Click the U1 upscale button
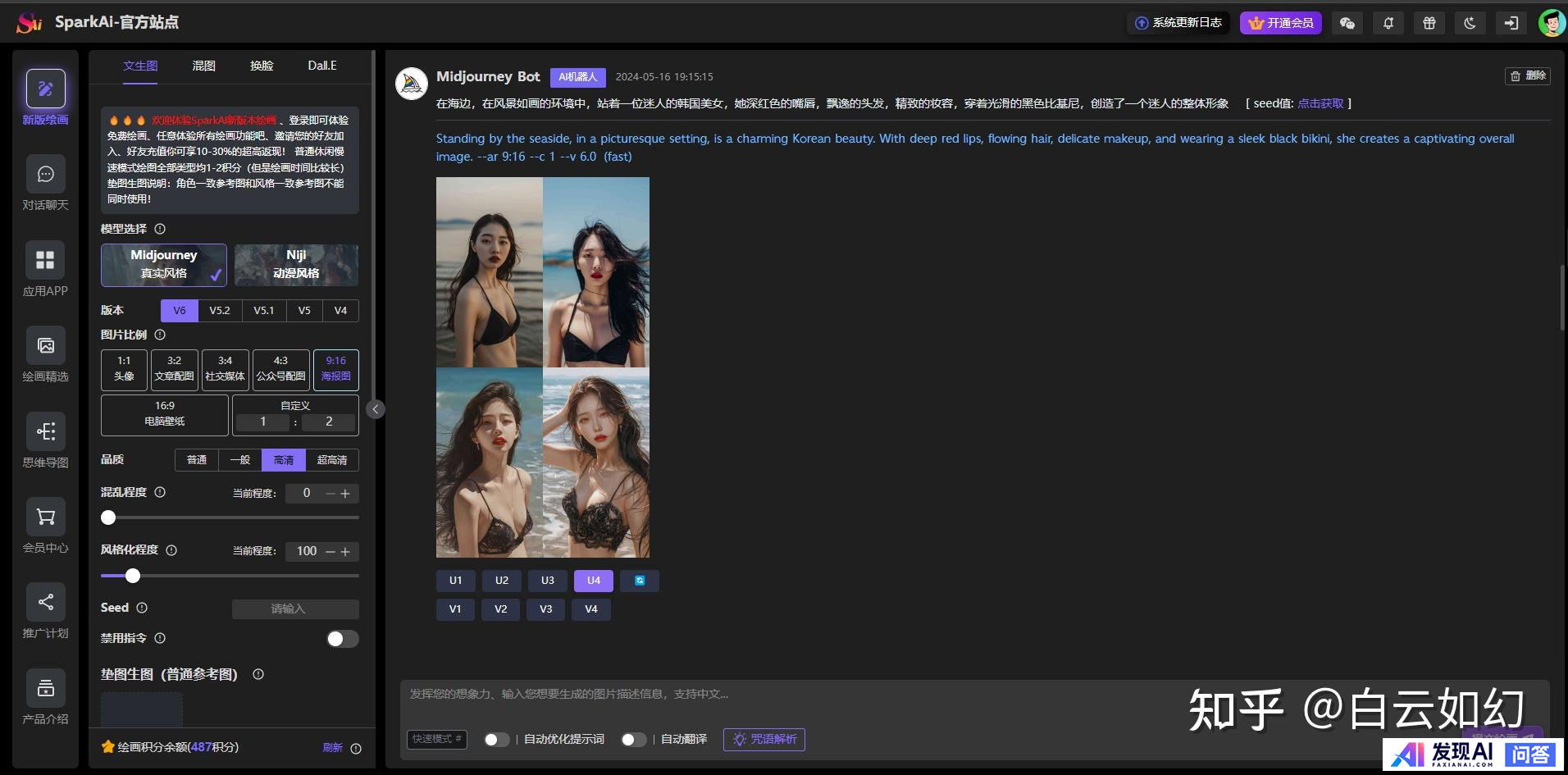Viewport: 1568px width, 775px height. (455, 581)
